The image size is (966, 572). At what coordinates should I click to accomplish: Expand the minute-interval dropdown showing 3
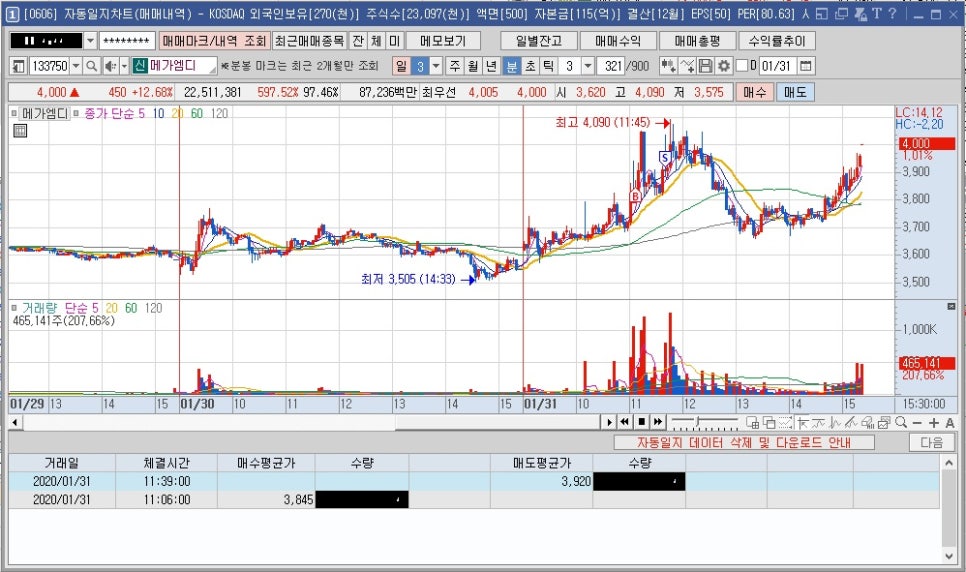pos(588,66)
